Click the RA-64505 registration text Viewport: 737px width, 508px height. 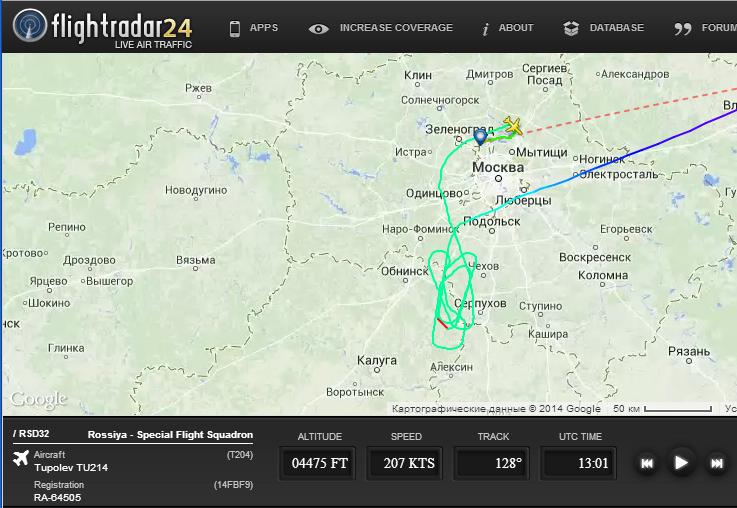coord(57,497)
